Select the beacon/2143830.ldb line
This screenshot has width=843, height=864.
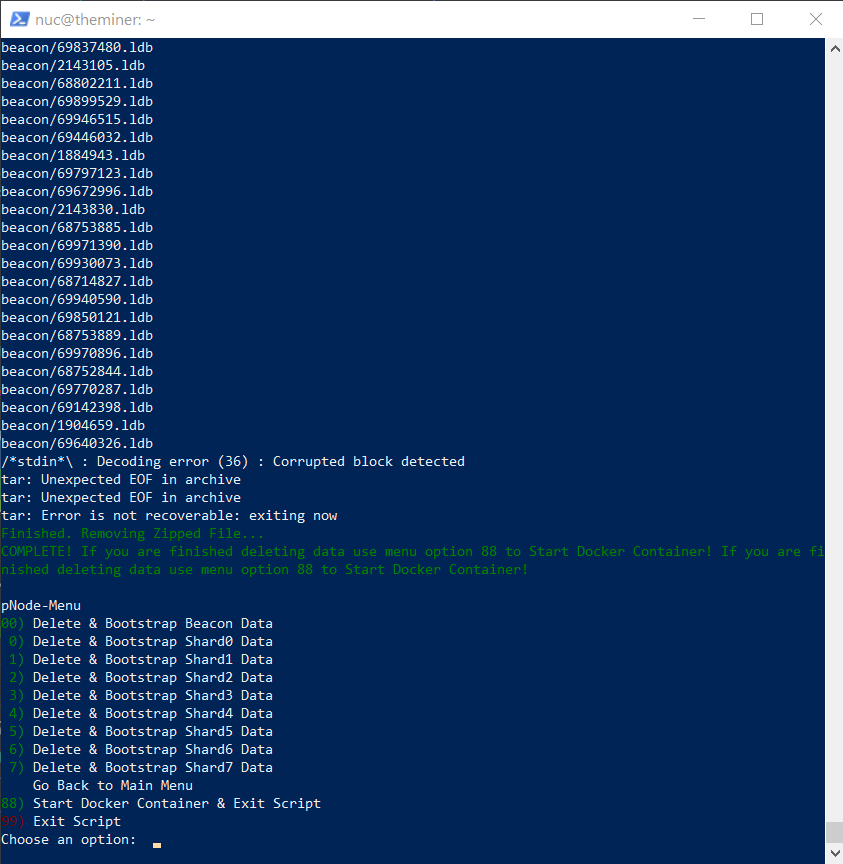(73, 210)
